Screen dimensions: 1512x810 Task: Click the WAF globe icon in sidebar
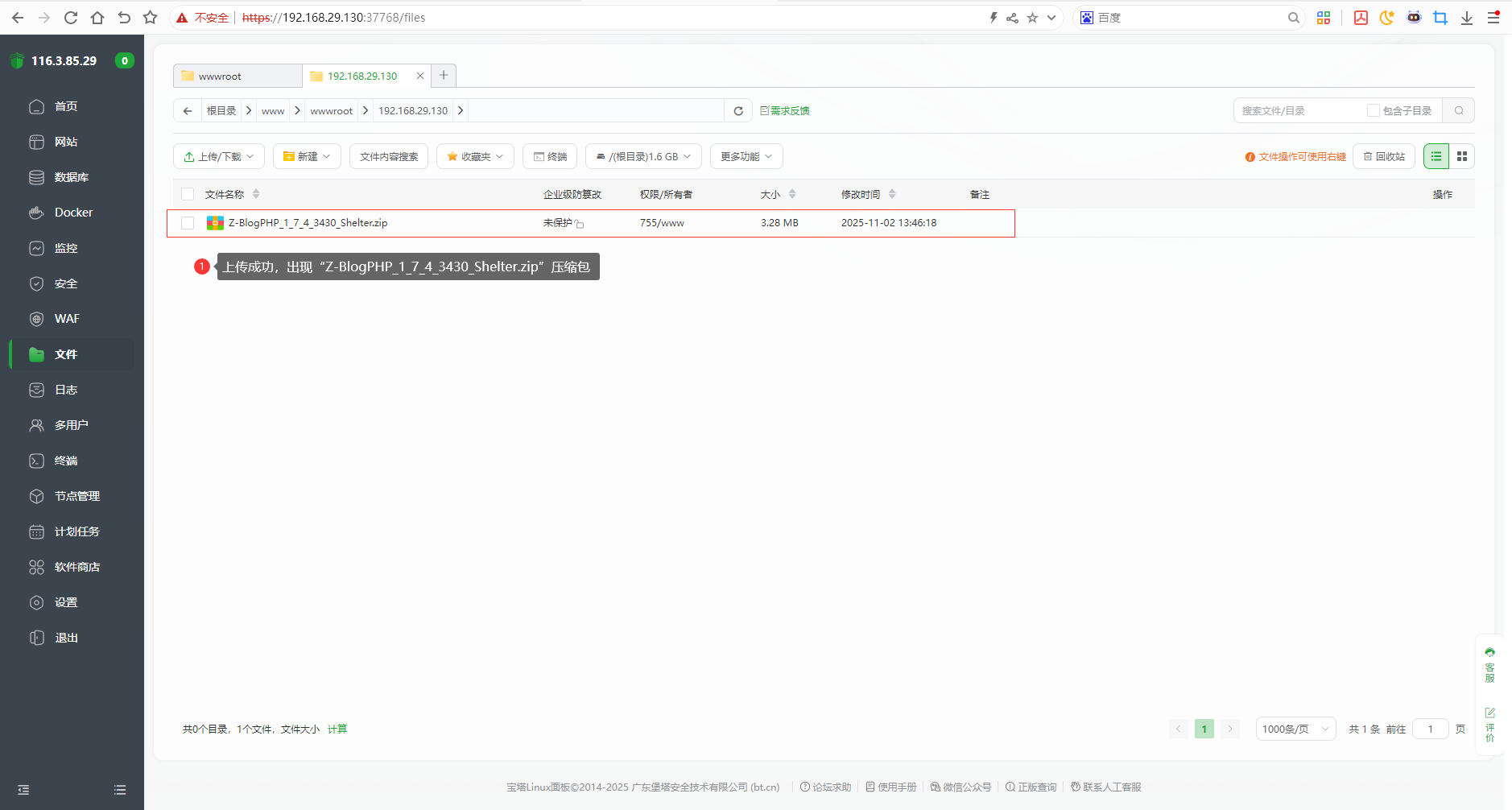coord(36,319)
